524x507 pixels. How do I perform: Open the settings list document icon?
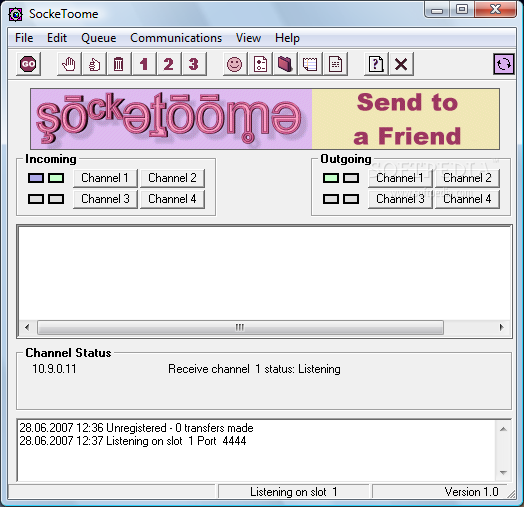[x=260, y=64]
